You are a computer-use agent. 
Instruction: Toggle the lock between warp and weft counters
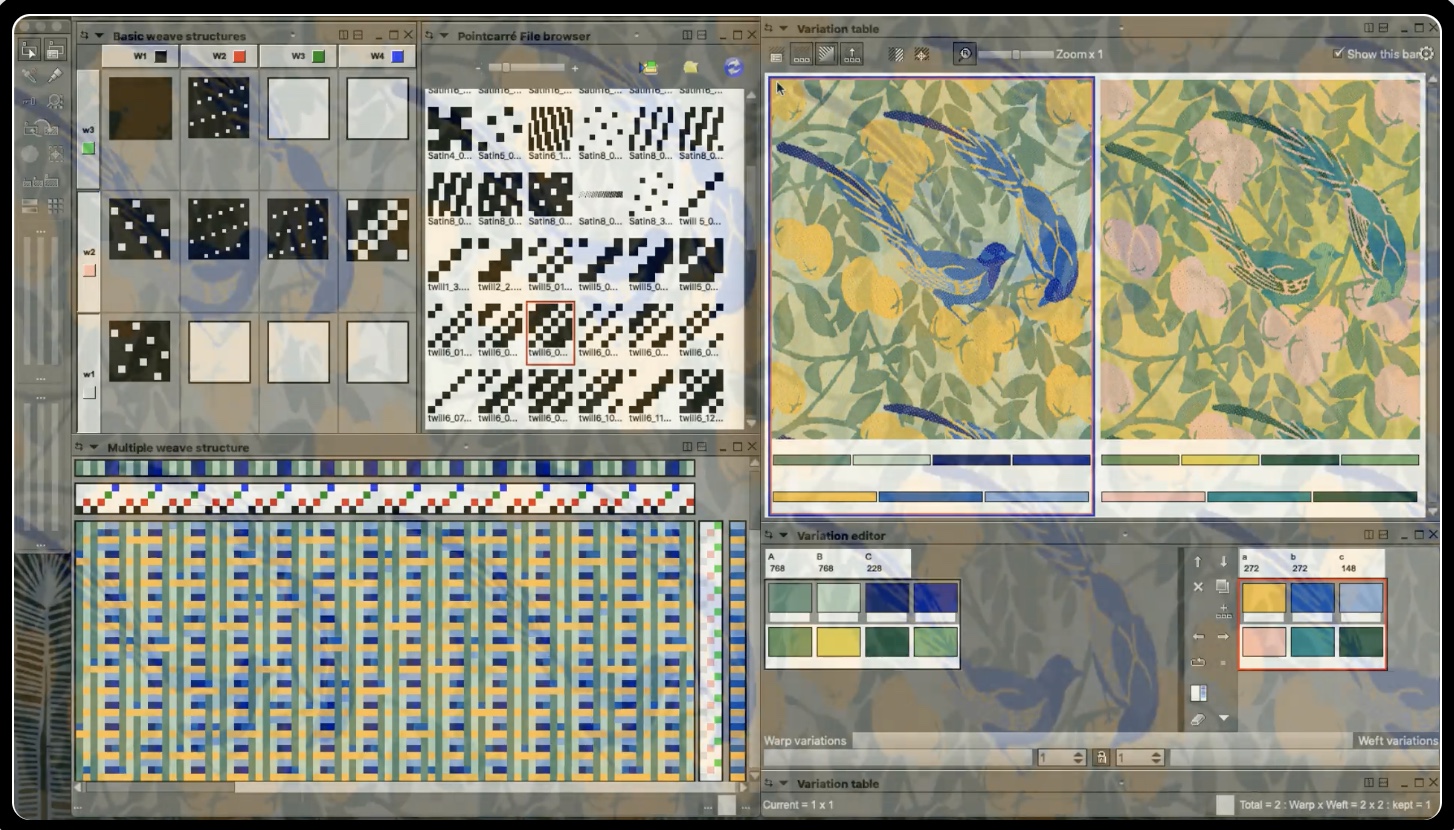point(1101,757)
